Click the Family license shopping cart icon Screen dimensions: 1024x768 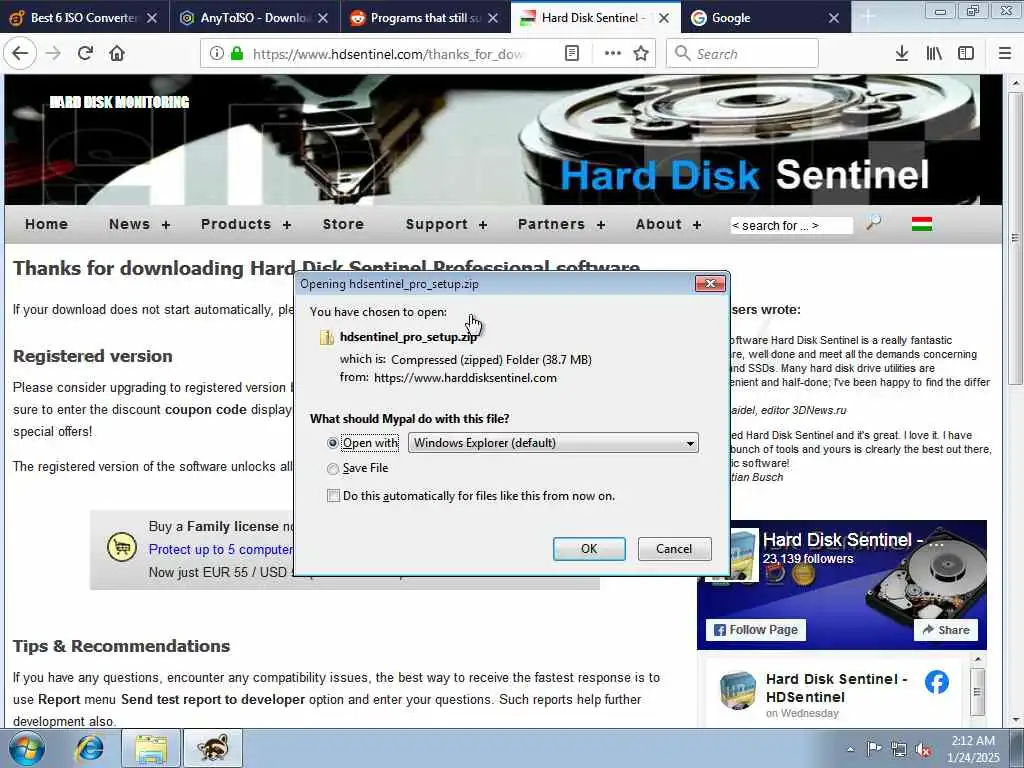(122, 547)
